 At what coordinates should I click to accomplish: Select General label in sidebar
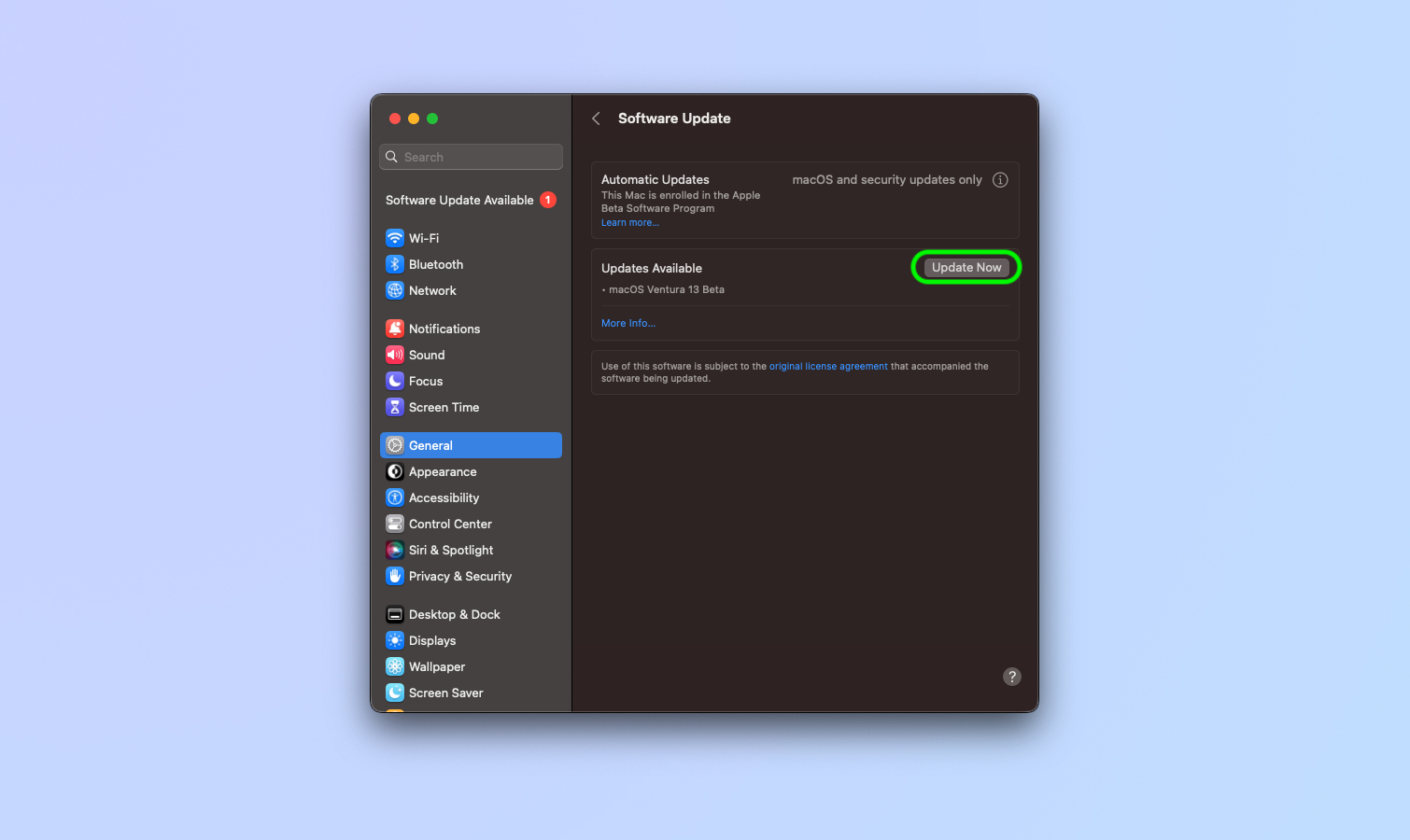[430, 445]
